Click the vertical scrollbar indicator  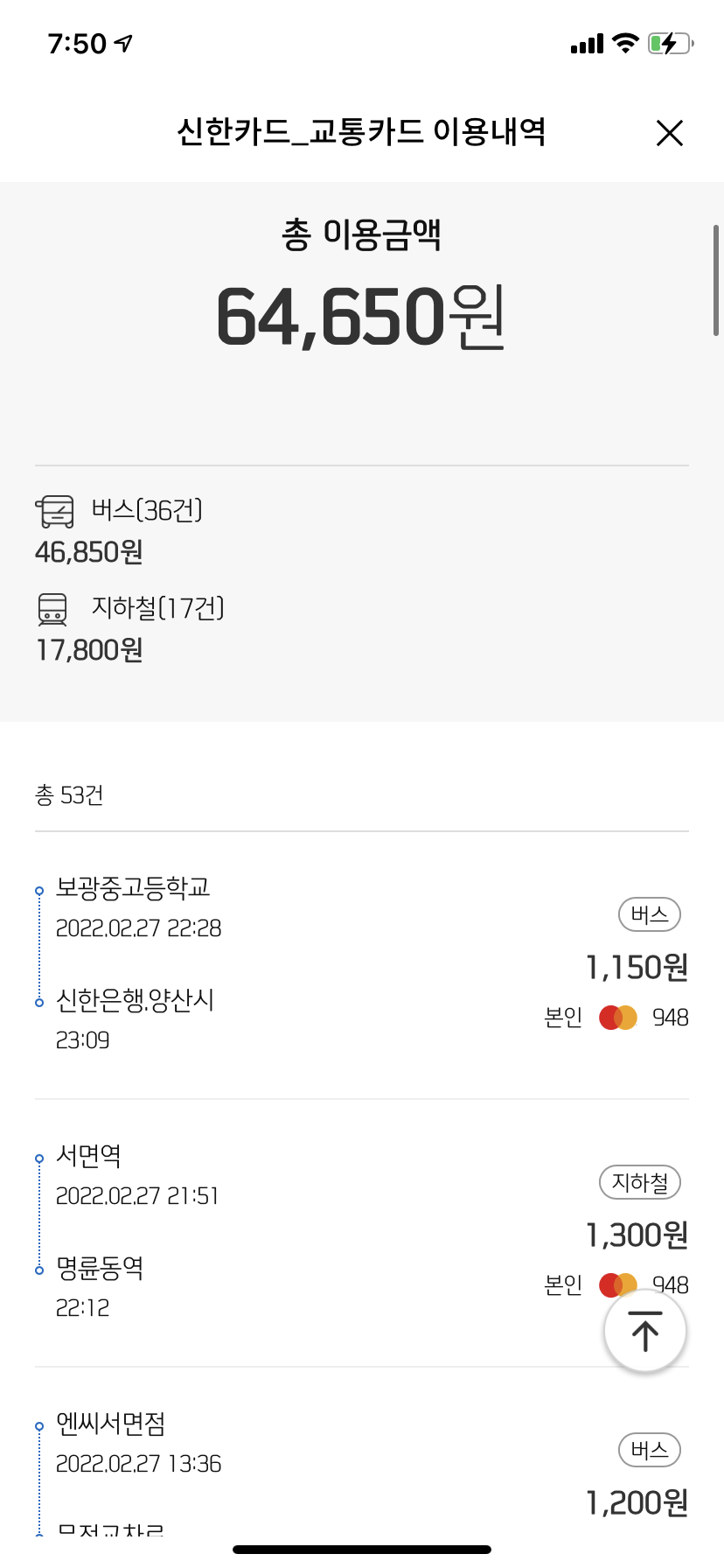pyautogui.click(x=716, y=280)
